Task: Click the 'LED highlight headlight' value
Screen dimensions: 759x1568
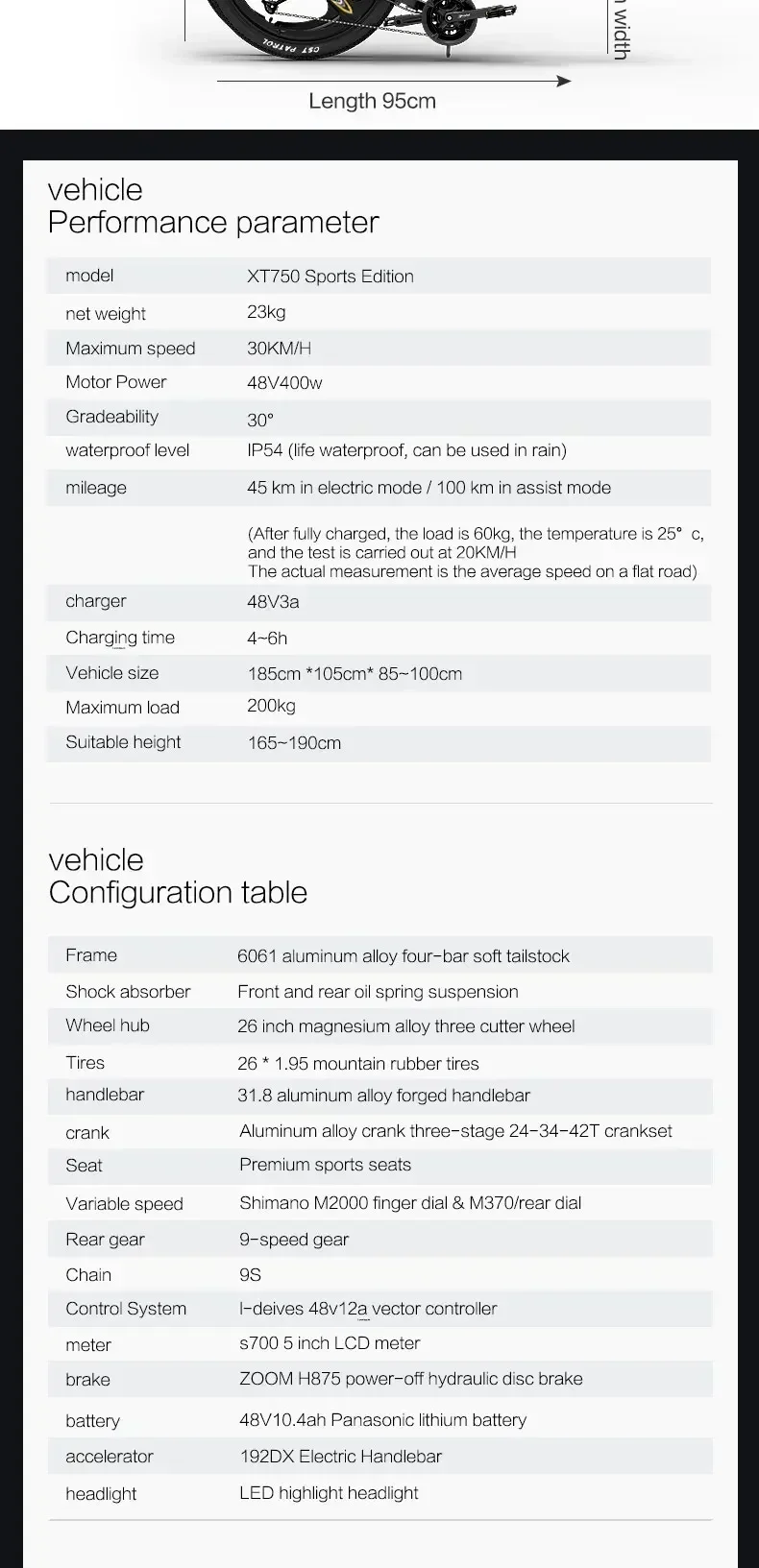Action: [329, 1493]
